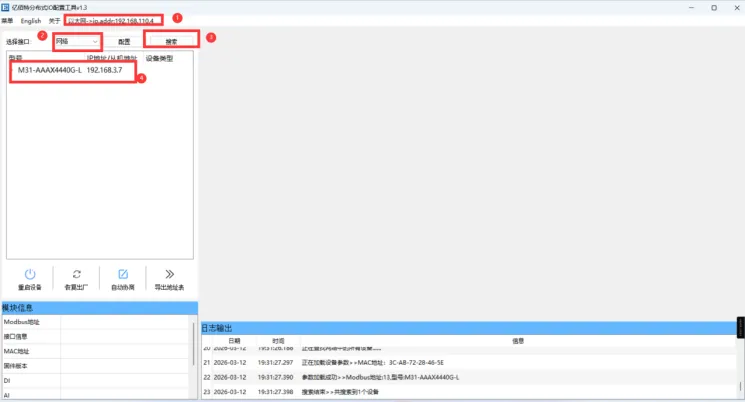Click the 日期 log column header

[234, 341]
